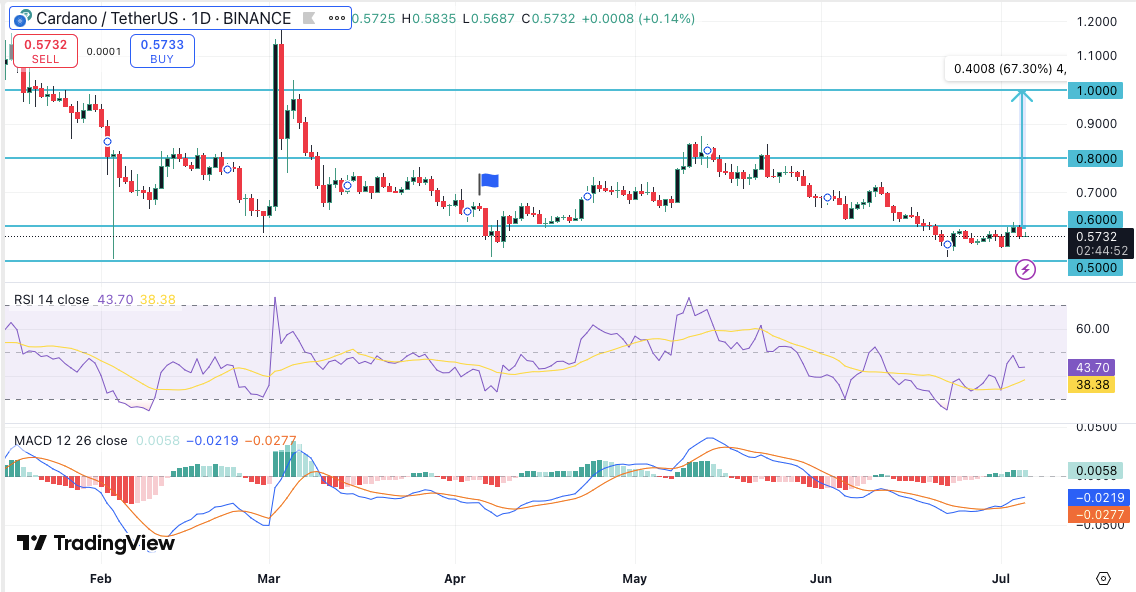Click the purple lightning bolt event icon
The image size is (1136, 592).
click(x=1025, y=270)
